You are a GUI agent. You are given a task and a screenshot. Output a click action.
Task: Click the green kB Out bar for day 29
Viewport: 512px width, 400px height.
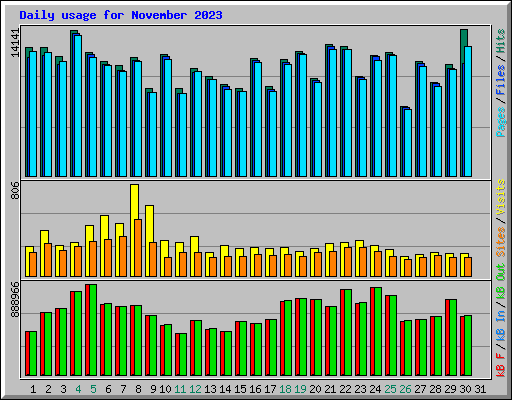click(453, 337)
